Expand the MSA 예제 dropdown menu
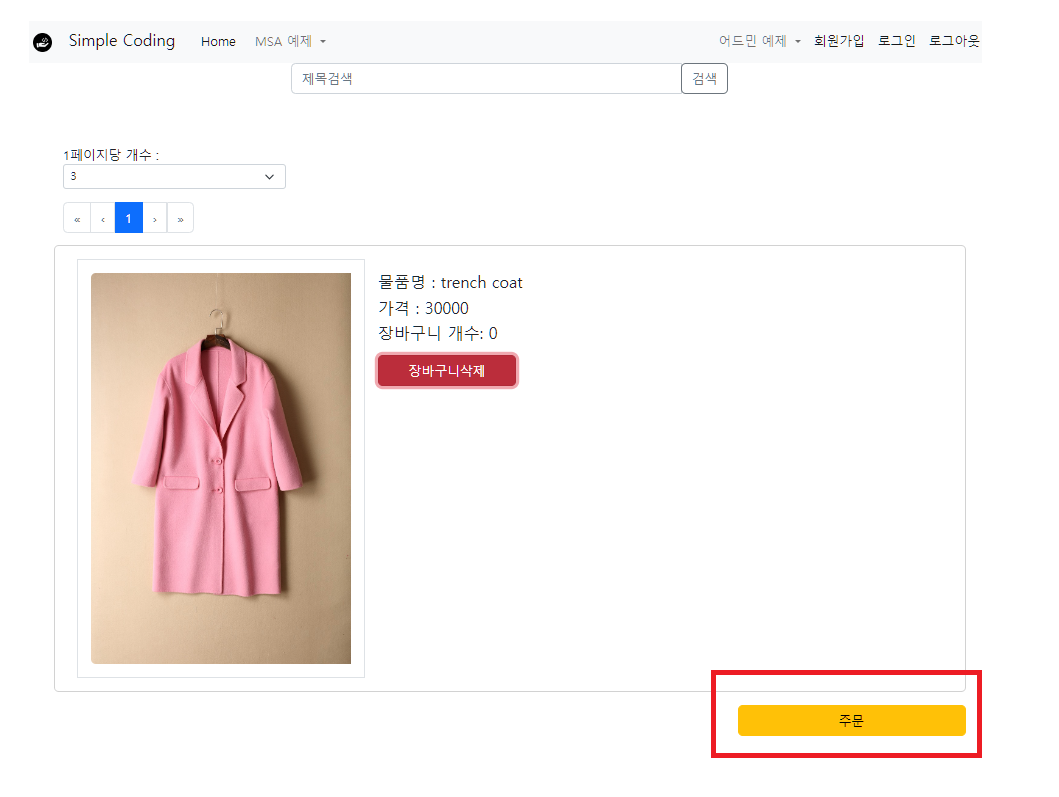This screenshot has width=1059, height=797. click(290, 41)
